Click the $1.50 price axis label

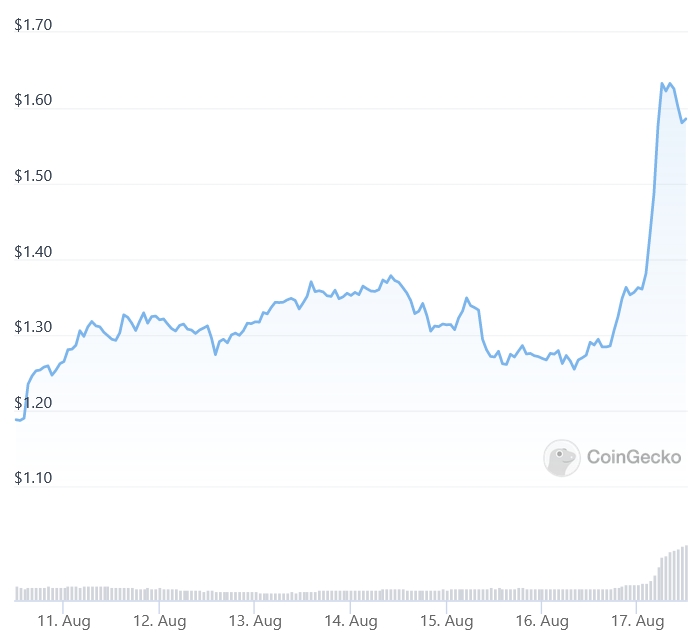[x=33, y=176]
